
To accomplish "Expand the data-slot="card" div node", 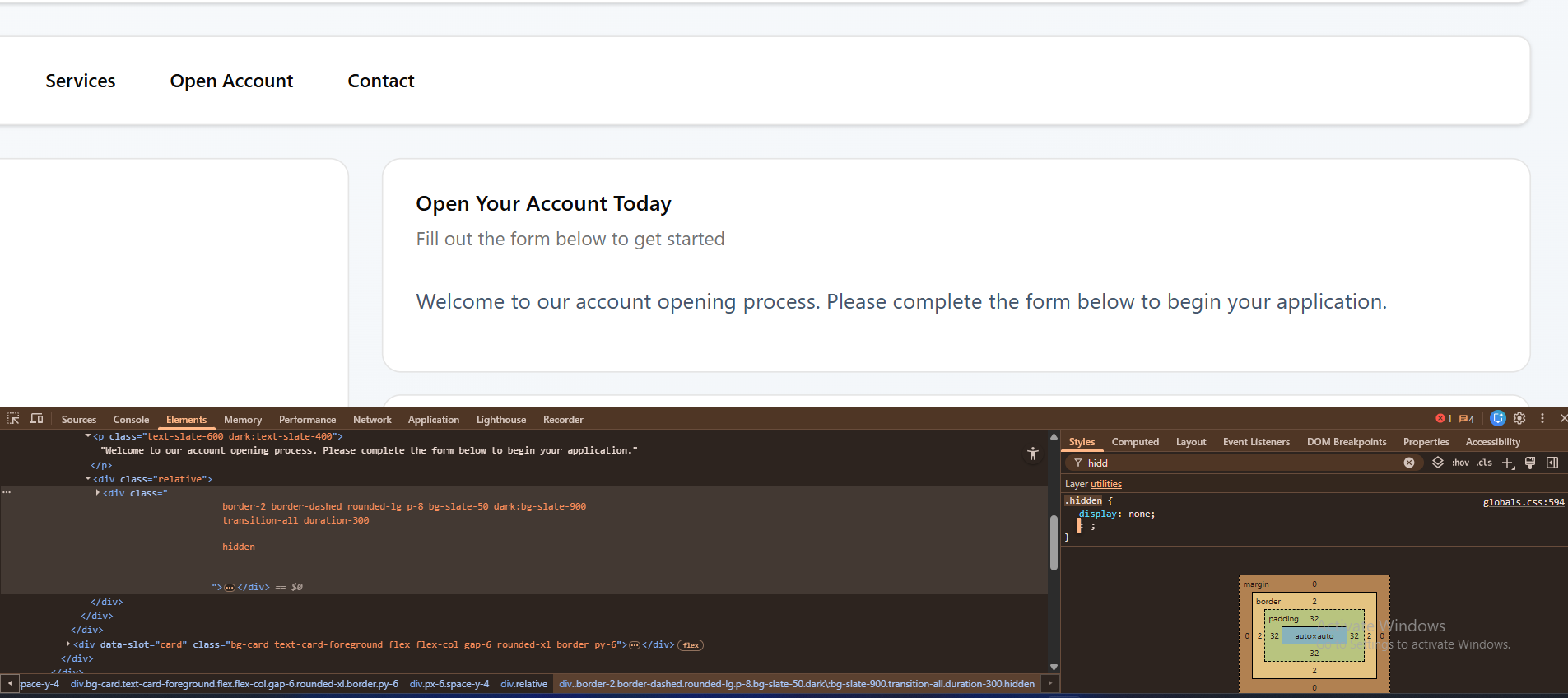I will click(x=68, y=644).
